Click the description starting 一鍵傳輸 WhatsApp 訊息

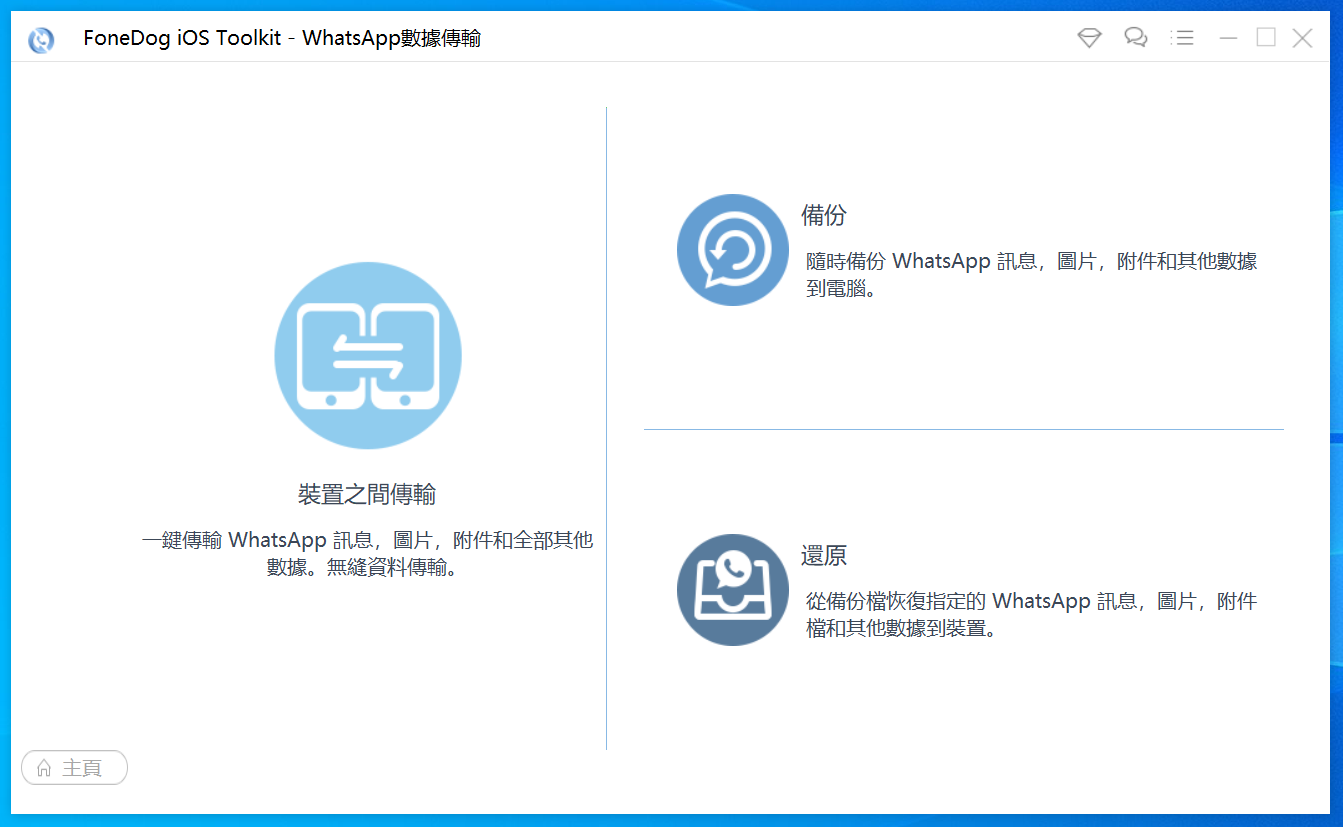[x=367, y=554]
